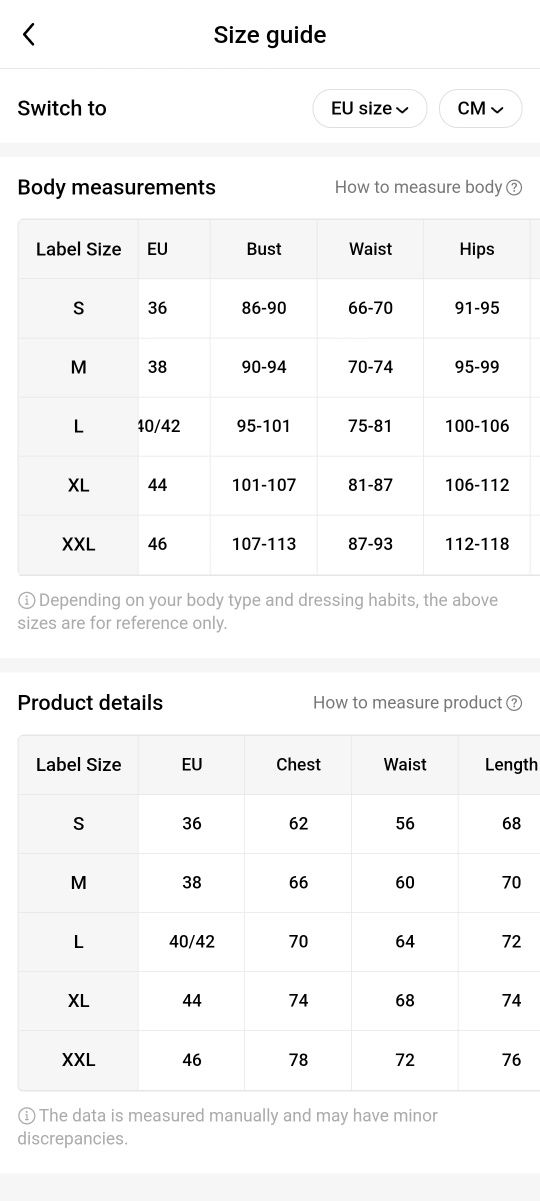Open the CM unit dropdown
Viewport: 540px width, 1201px height.
point(480,108)
